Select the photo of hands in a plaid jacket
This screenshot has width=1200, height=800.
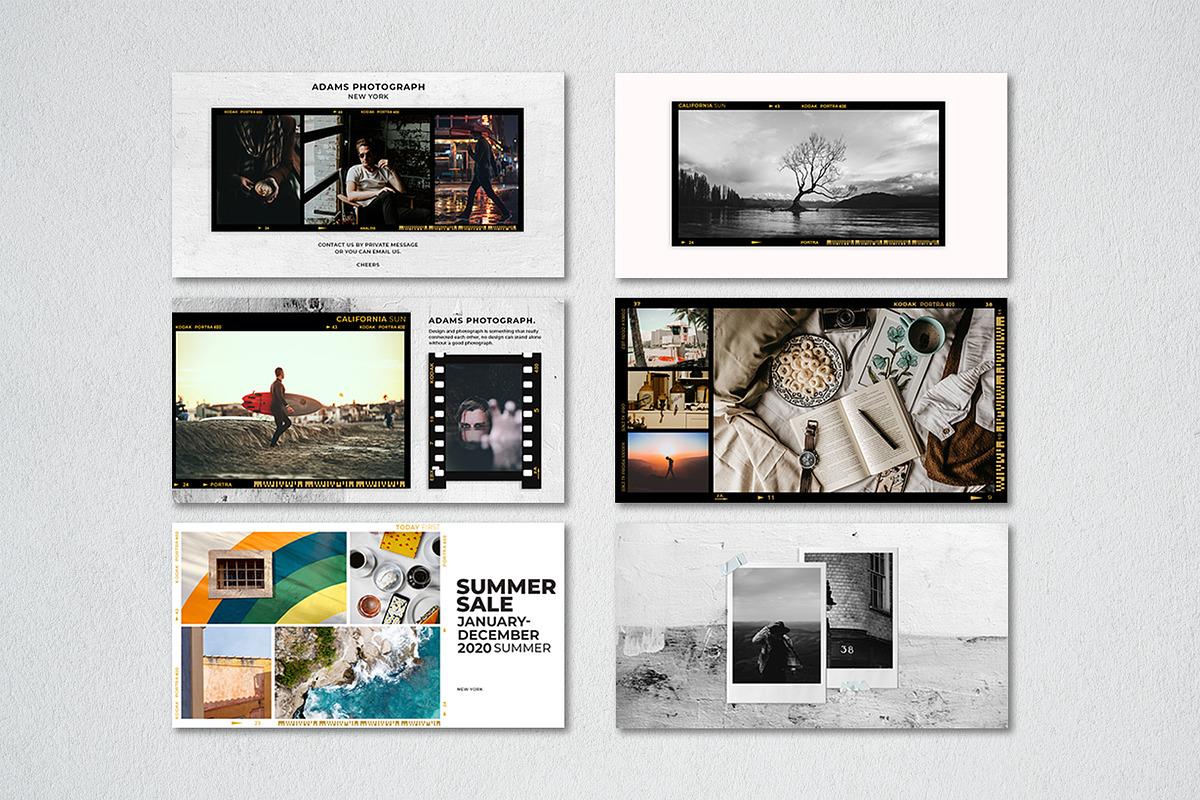pos(258,170)
